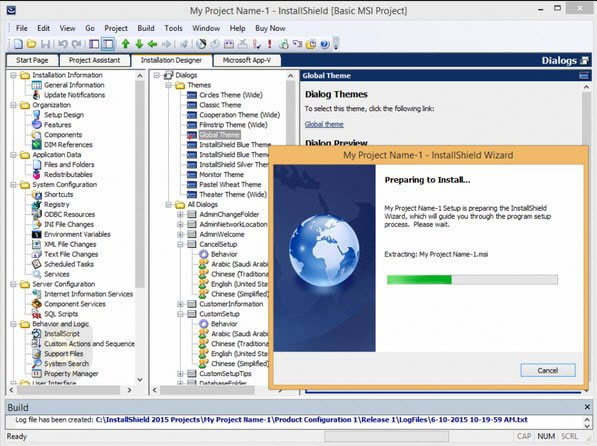The image size is (597, 446).
Task: Select Pastel Wheat Theme in the tree
Action: (230, 185)
